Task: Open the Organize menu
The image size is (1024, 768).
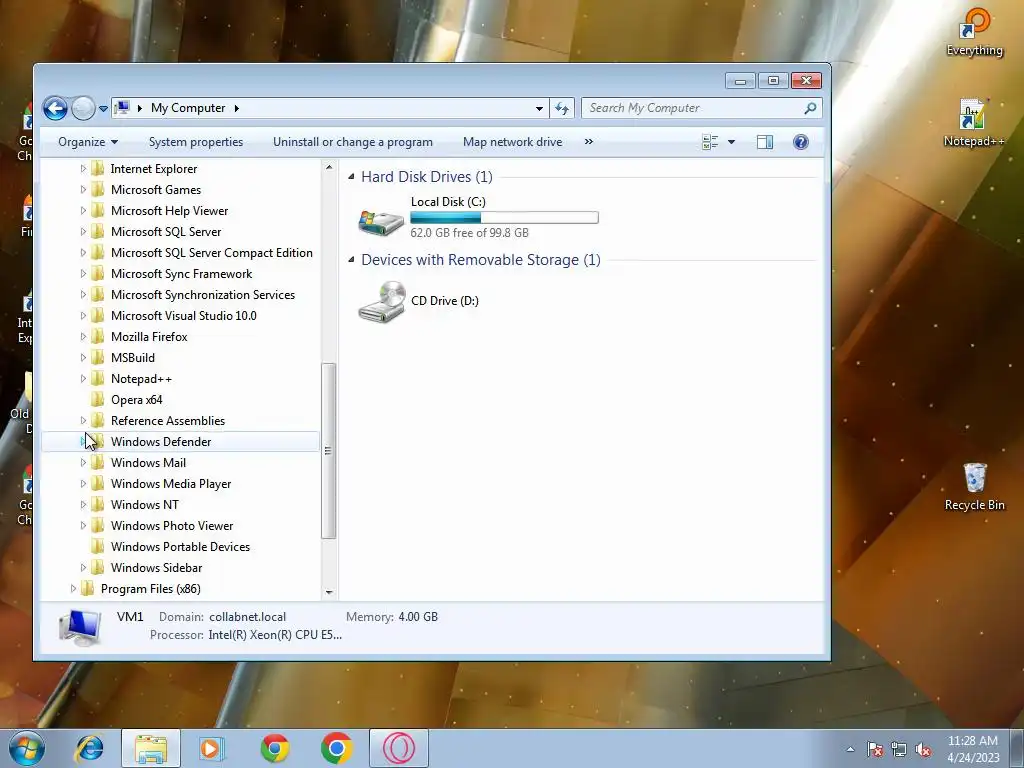Action: (x=88, y=142)
